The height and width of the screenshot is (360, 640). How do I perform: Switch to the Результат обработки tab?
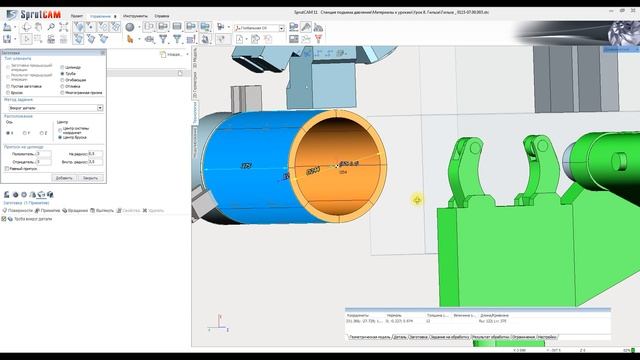pos(490,337)
